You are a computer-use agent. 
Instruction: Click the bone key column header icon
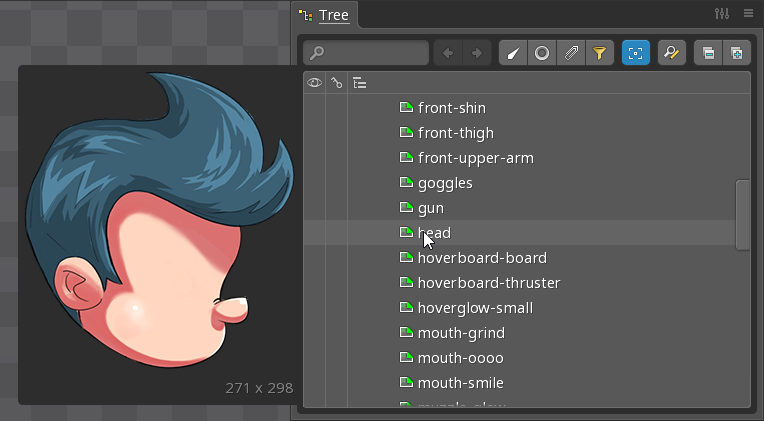point(337,83)
